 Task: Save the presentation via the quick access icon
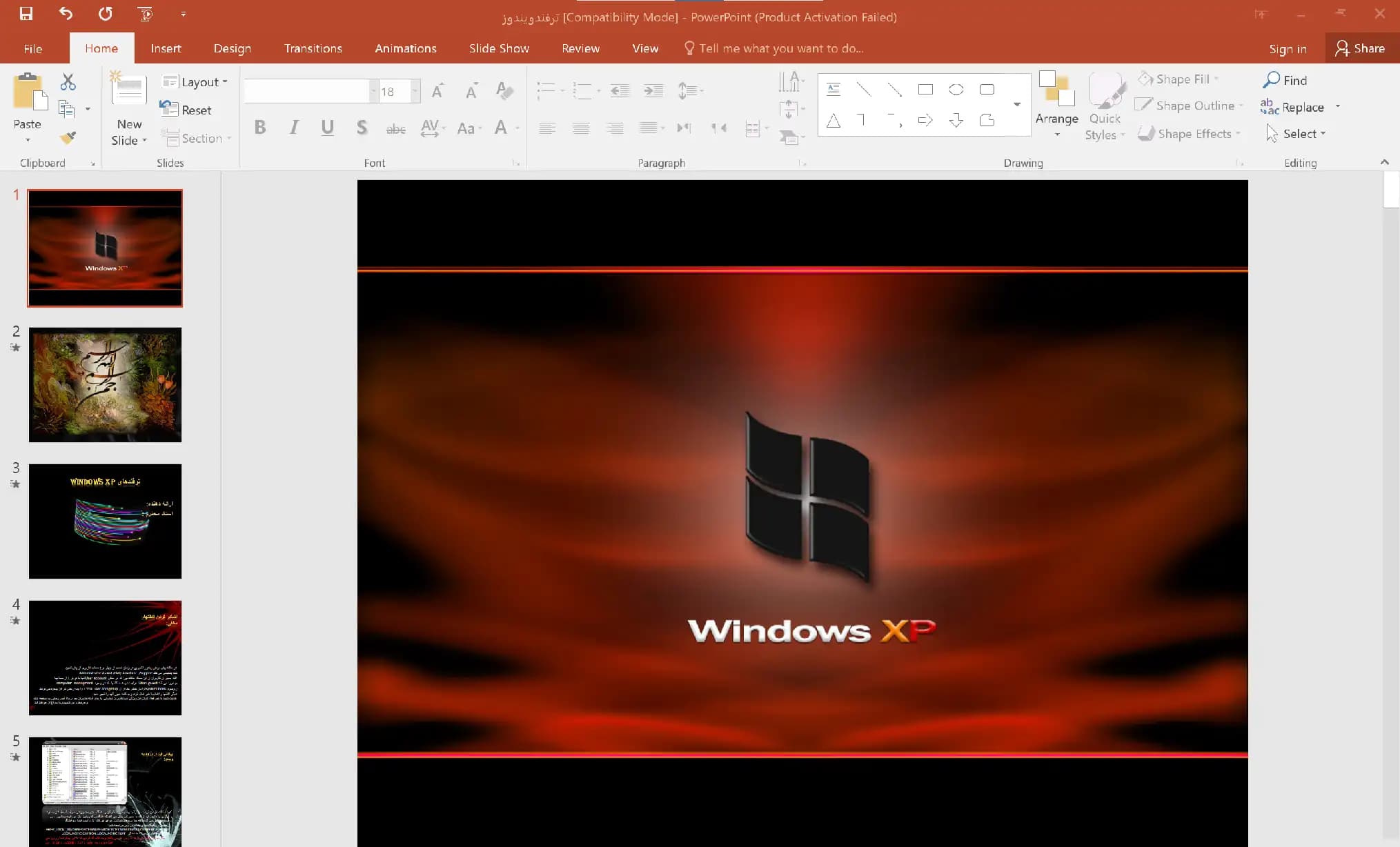pos(26,14)
